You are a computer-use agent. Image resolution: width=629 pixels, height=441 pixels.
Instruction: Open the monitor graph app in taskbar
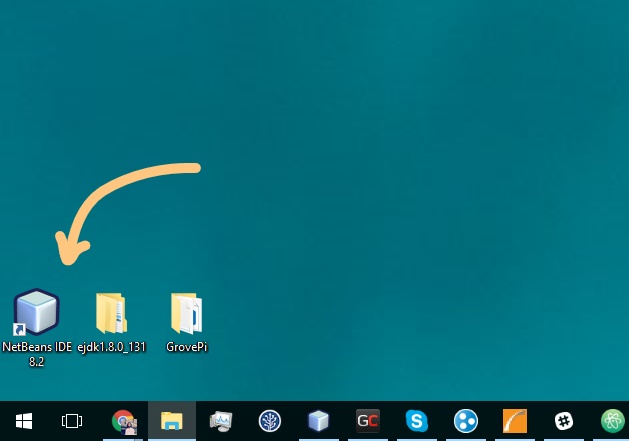(x=221, y=421)
